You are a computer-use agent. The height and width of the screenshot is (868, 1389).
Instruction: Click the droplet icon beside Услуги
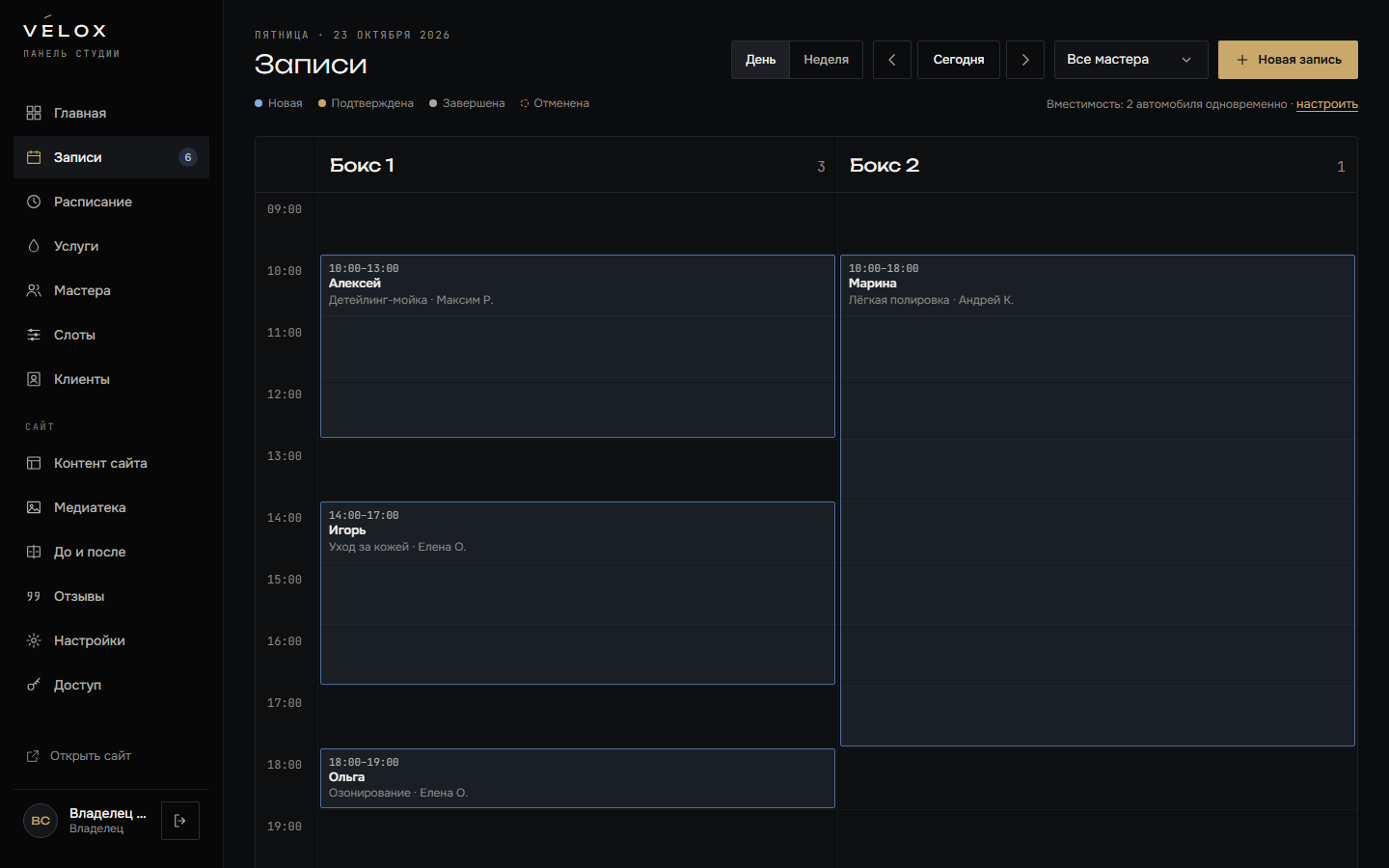[x=34, y=246]
